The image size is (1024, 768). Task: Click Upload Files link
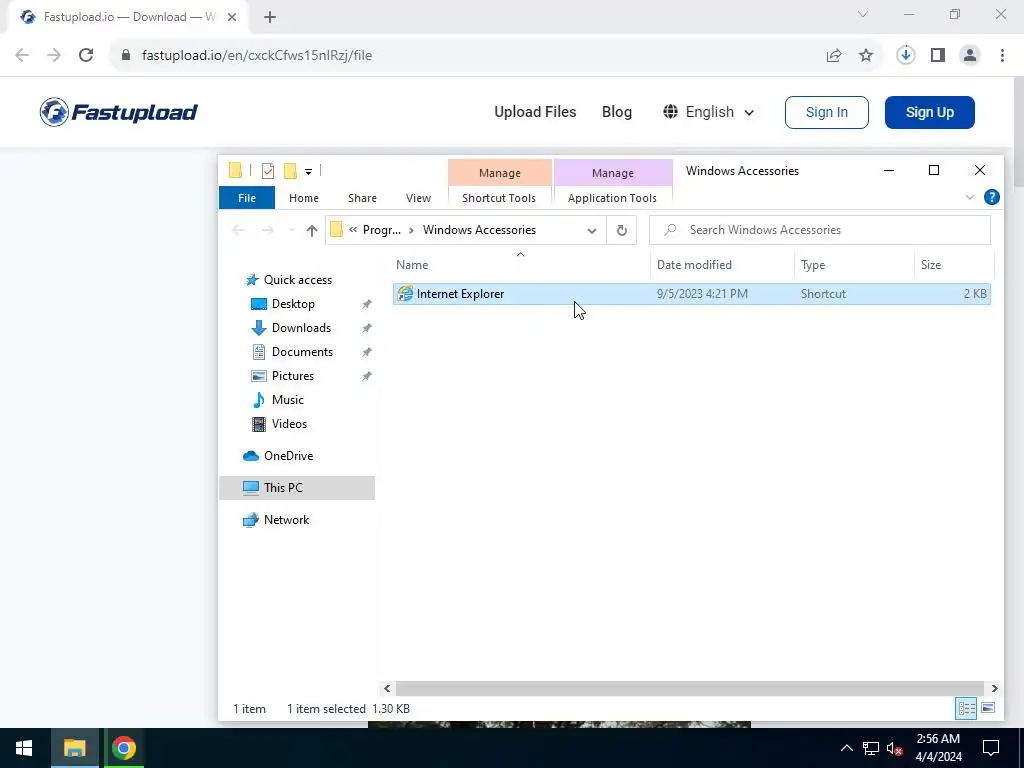coord(535,112)
